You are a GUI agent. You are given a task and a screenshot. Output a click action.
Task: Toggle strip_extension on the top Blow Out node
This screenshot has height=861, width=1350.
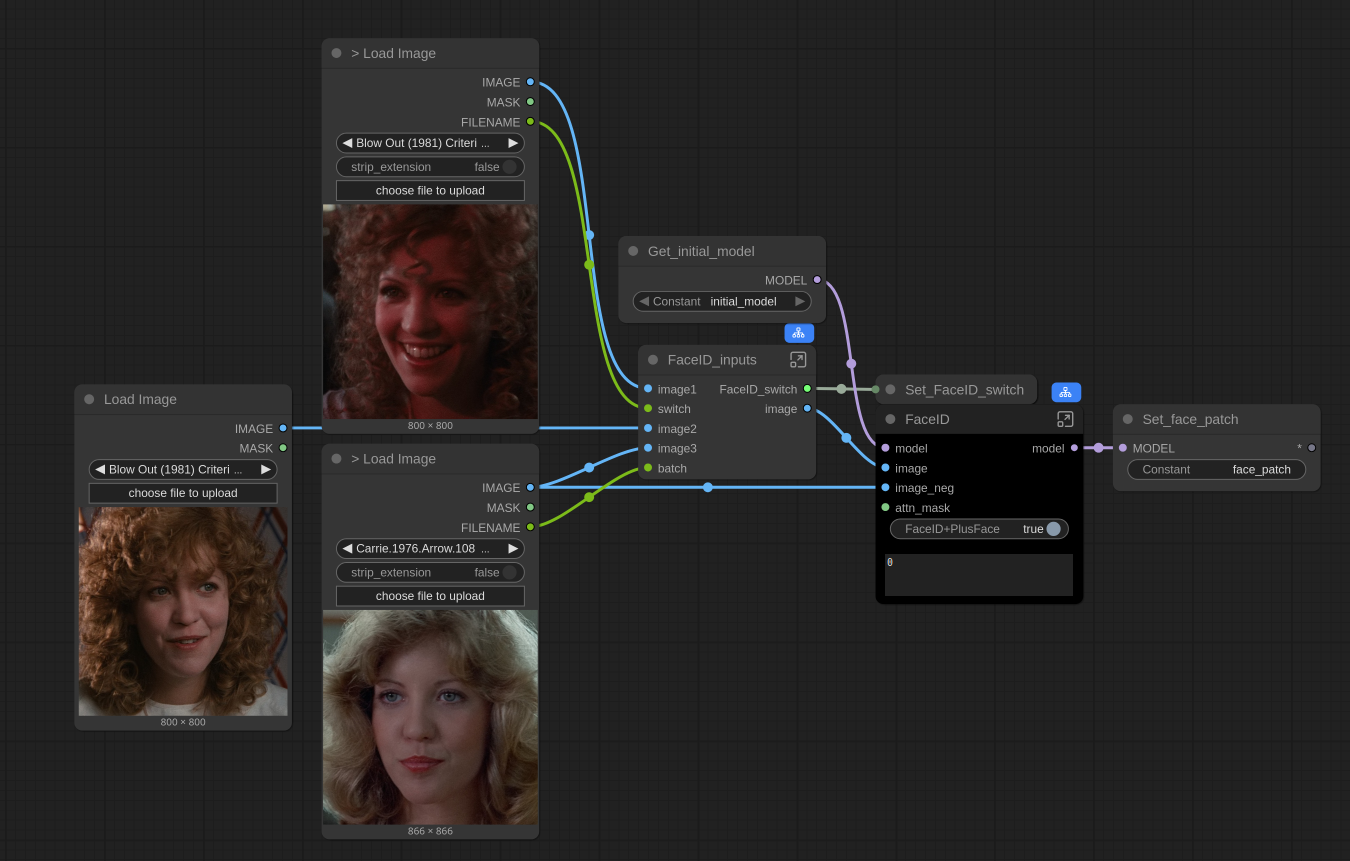(x=430, y=167)
